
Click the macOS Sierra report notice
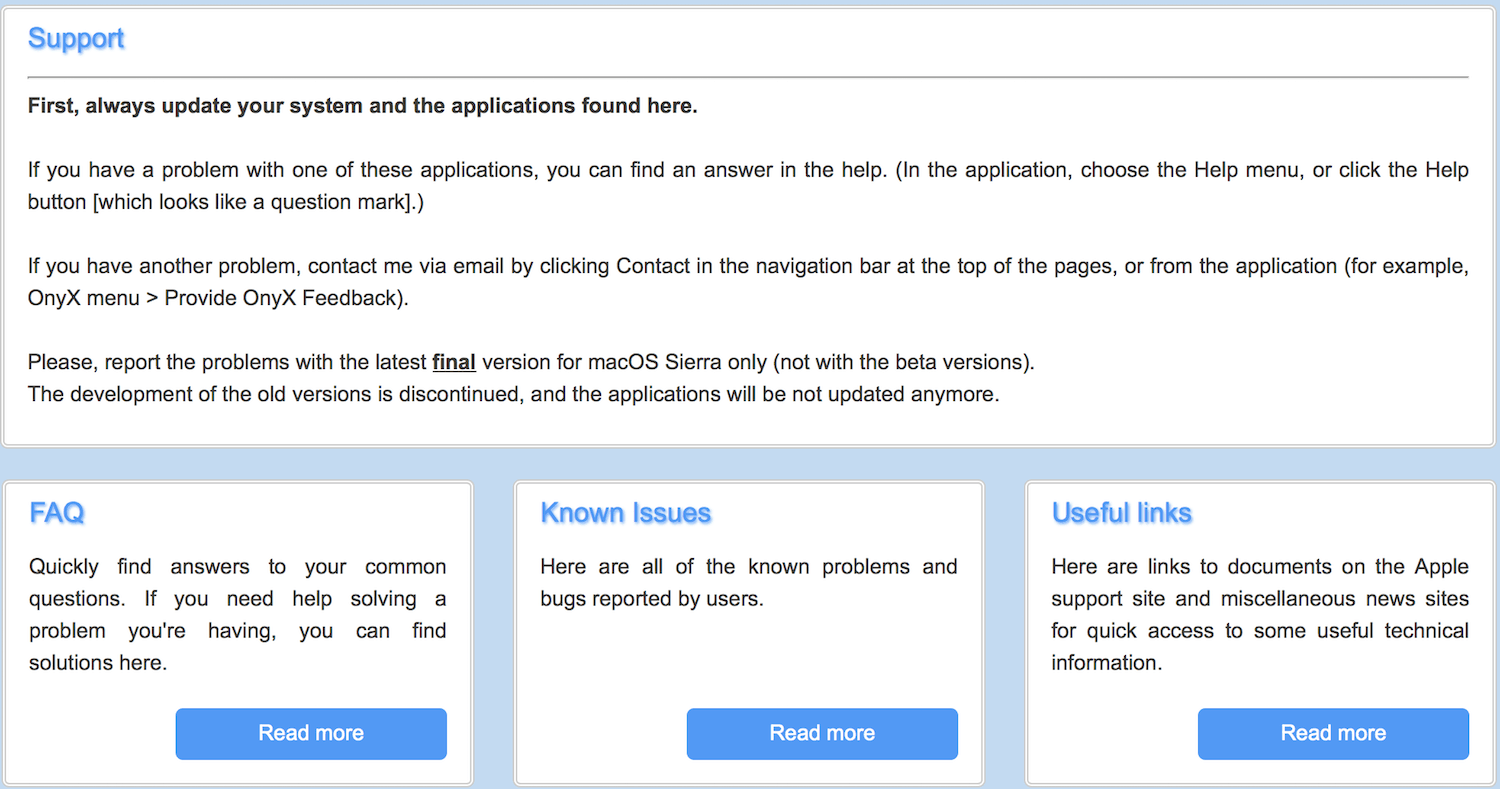click(530, 362)
